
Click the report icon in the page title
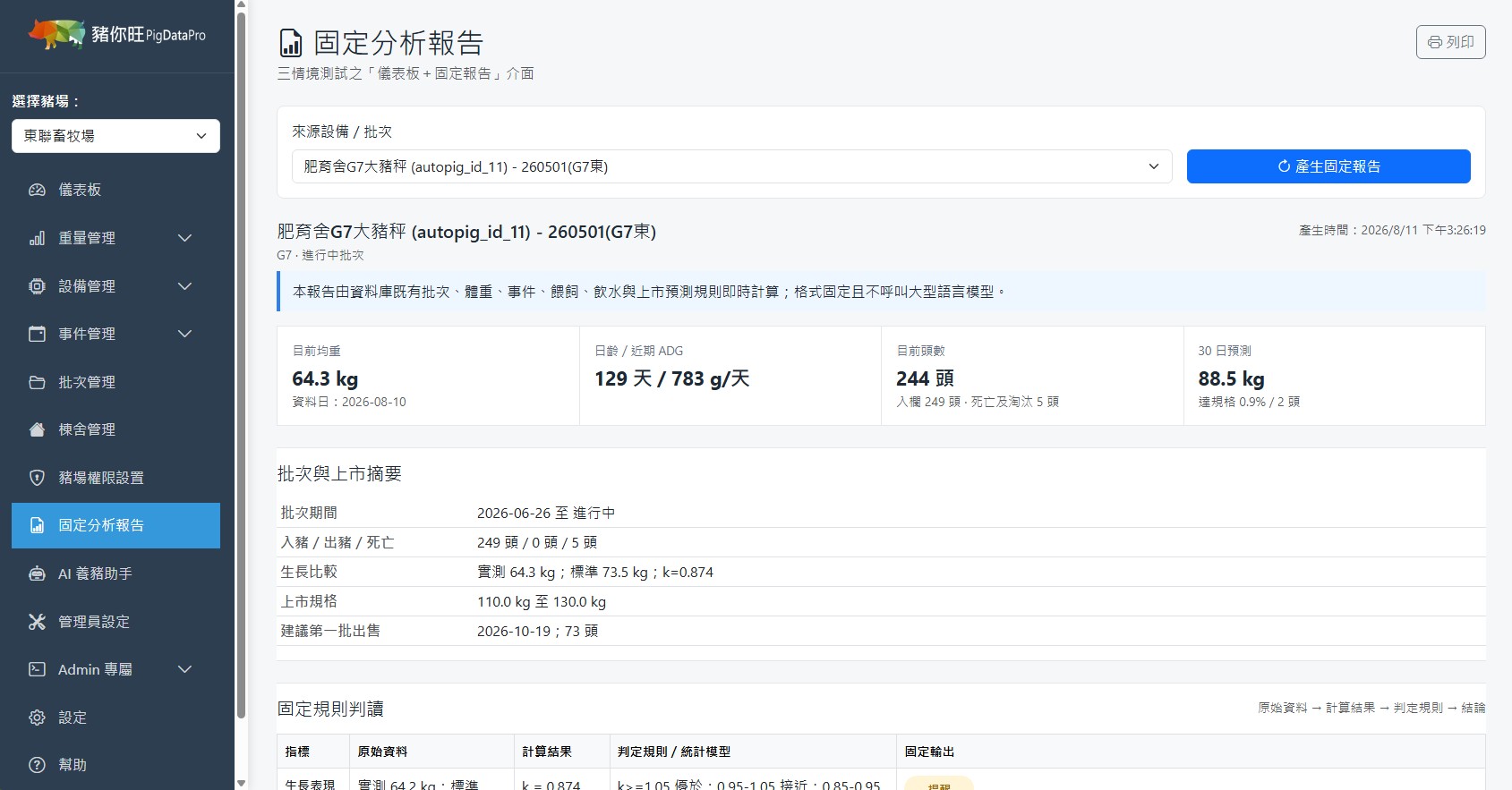pyautogui.click(x=291, y=43)
